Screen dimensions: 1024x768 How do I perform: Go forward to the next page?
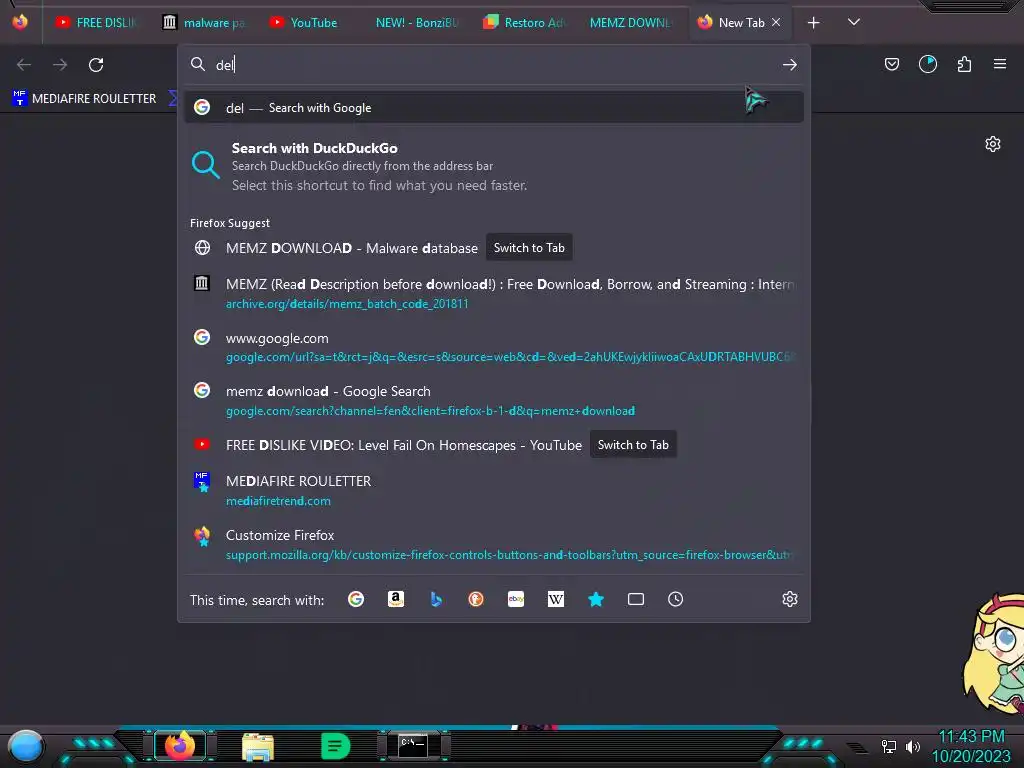[x=60, y=65]
